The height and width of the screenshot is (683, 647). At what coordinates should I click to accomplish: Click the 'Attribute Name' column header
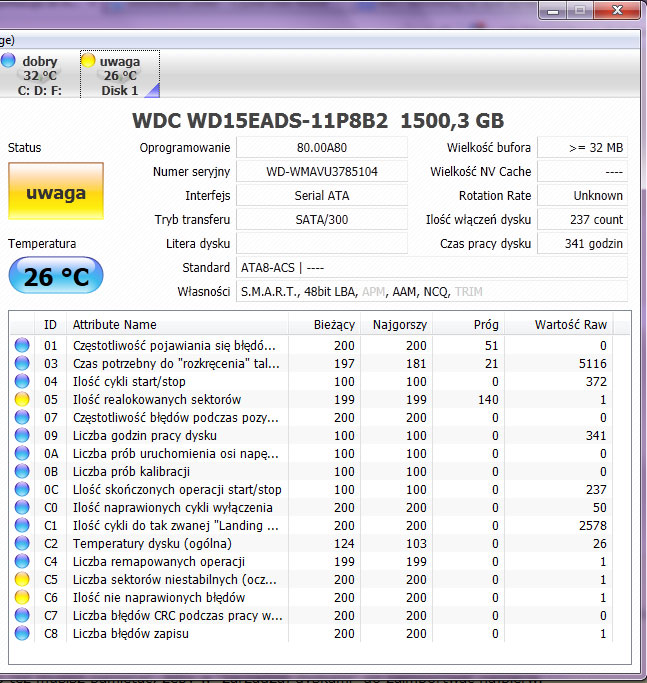[177, 325]
